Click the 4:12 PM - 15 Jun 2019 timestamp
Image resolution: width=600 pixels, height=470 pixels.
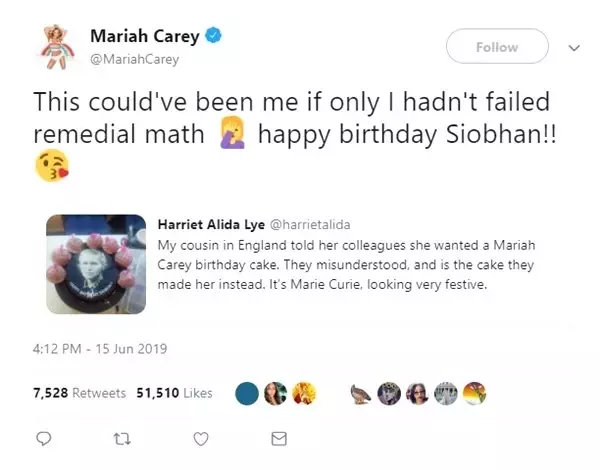coord(100,349)
